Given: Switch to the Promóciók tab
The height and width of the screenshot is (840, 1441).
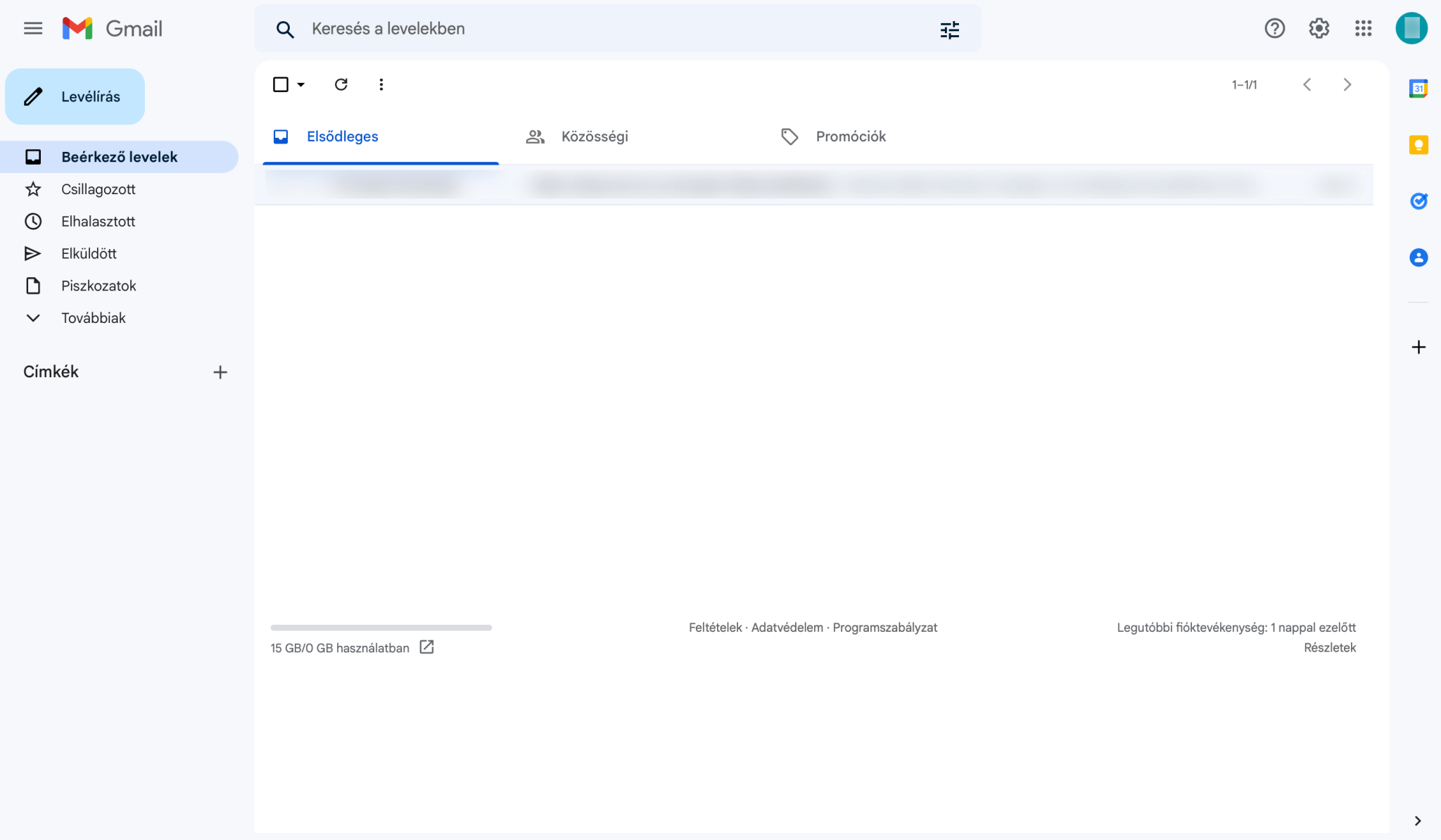Looking at the screenshot, I should (850, 136).
